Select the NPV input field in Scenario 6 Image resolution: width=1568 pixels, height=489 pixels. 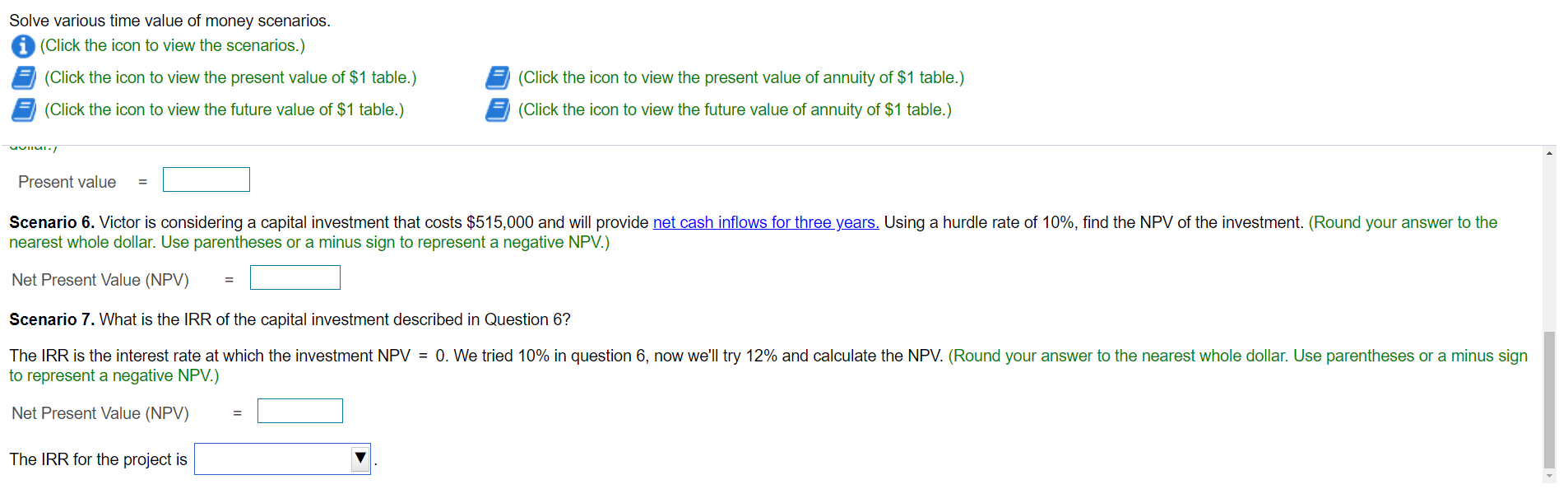coord(295,277)
